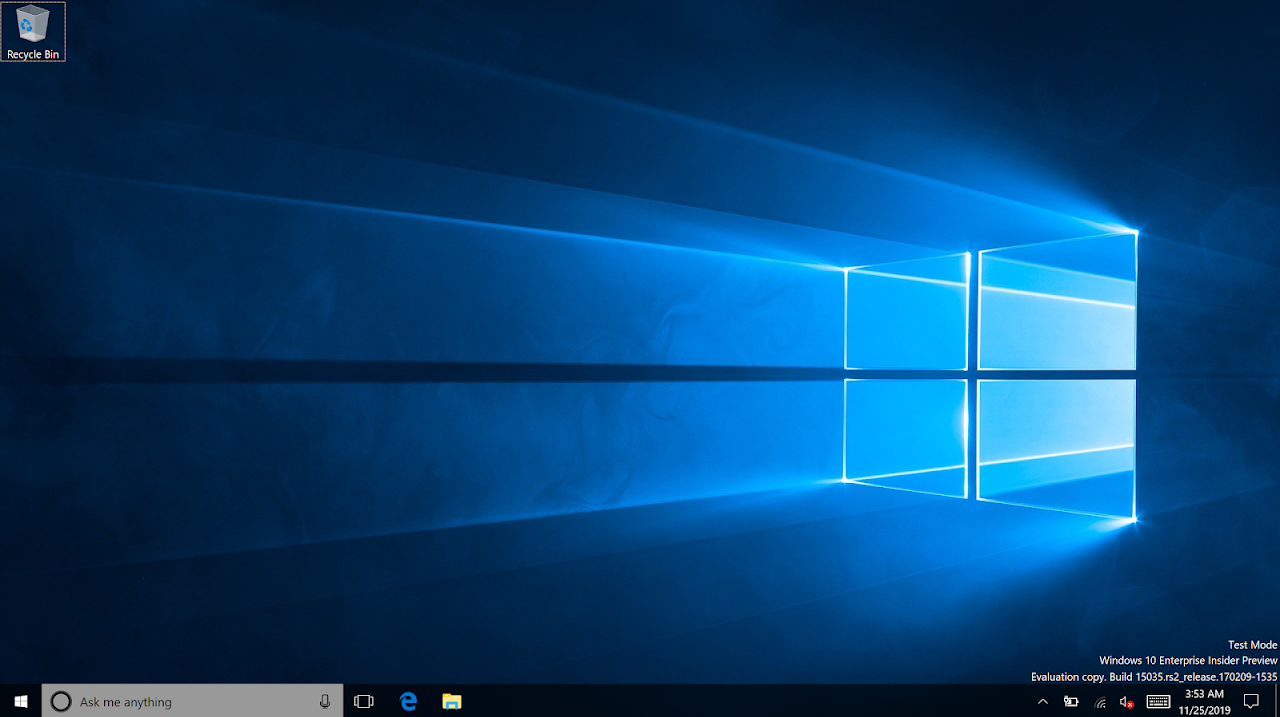Open the touch keyboard tray icon

pyautogui.click(x=1158, y=702)
